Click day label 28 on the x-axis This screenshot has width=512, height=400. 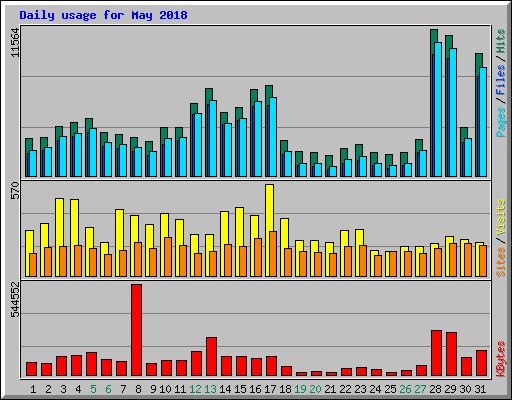pos(435,389)
